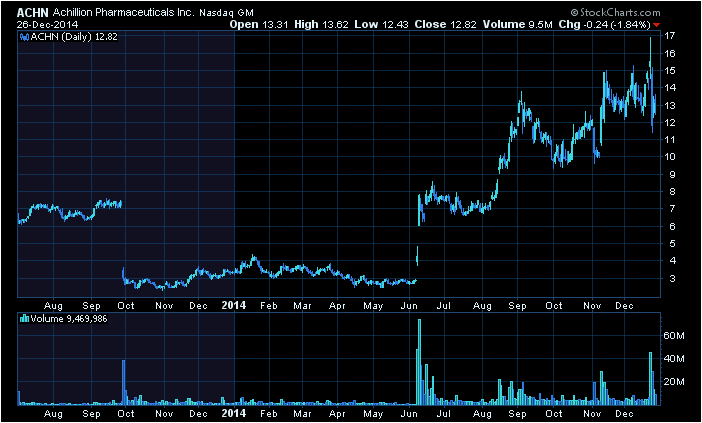
Task: Click the 60M volume axis label
Action: click(x=674, y=336)
